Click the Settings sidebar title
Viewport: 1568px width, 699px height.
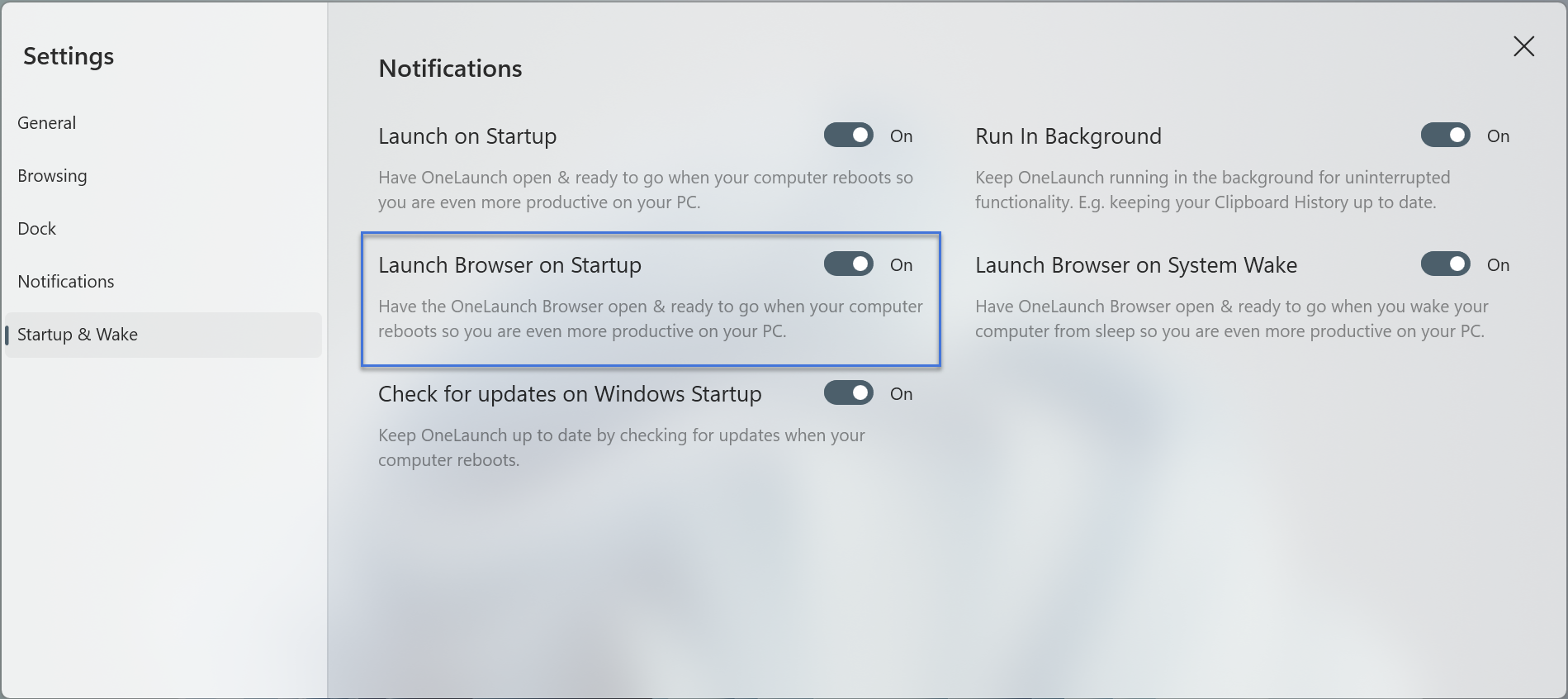[x=69, y=56]
